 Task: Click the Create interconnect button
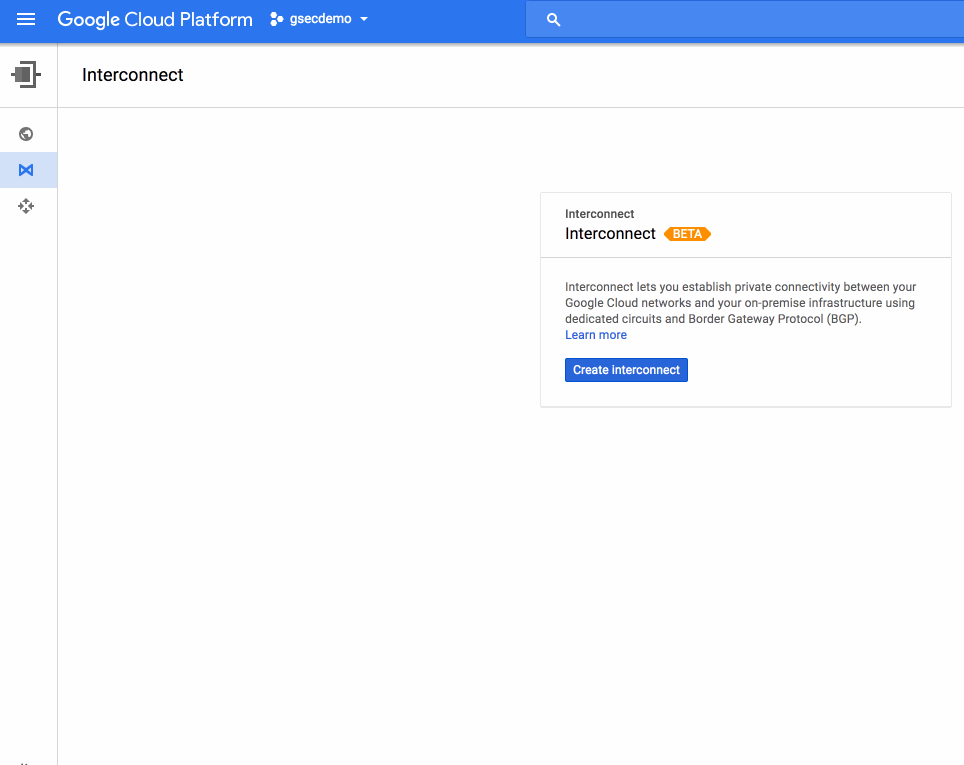click(x=626, y=370)
